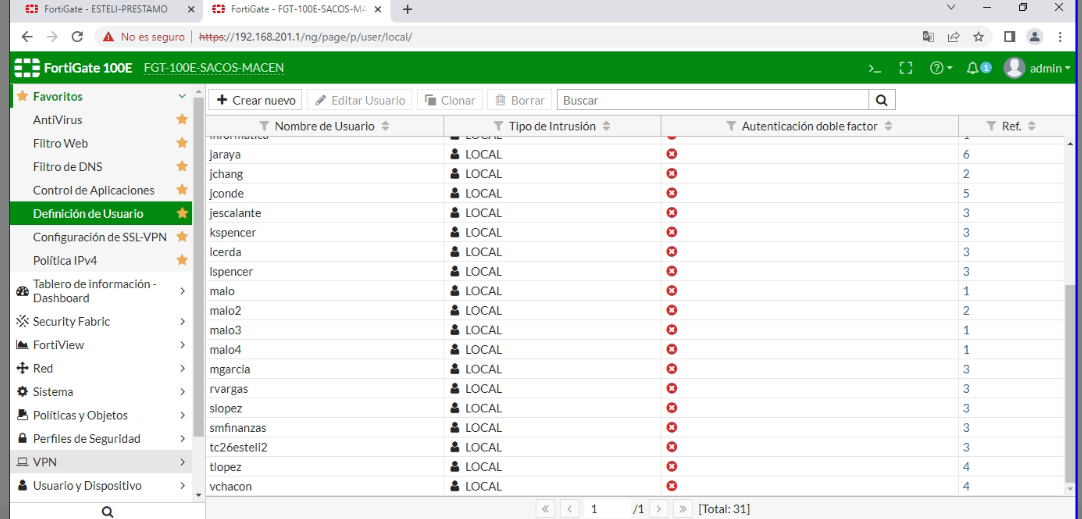Click the user table vertical scrollbar

coord(1071,380)
